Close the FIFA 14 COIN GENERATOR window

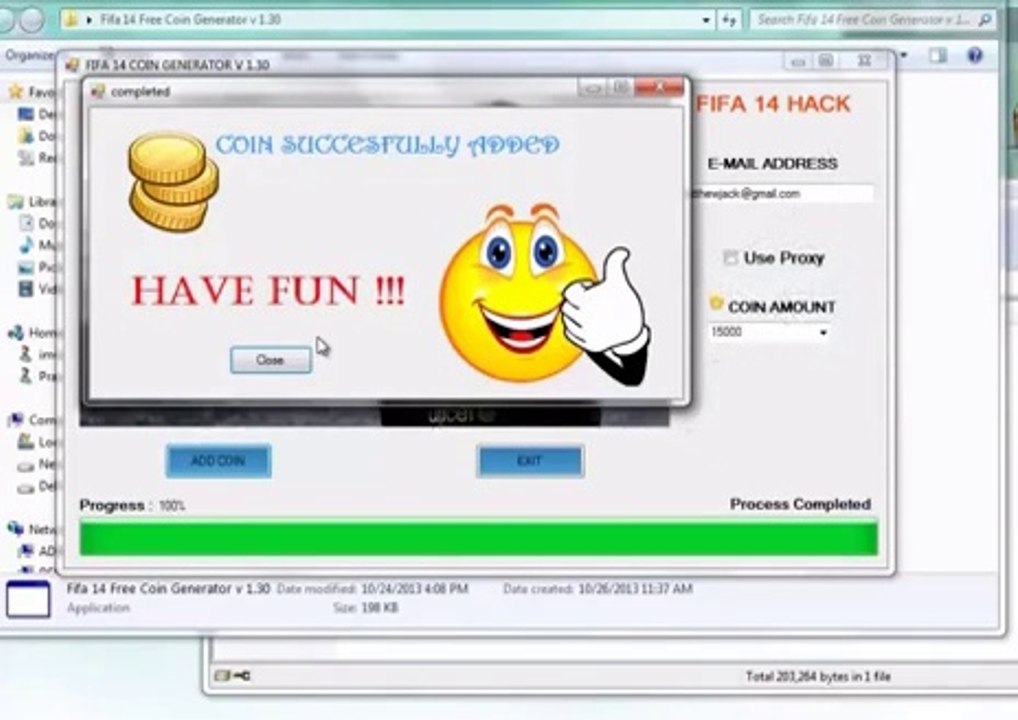[x=864, y=61]
